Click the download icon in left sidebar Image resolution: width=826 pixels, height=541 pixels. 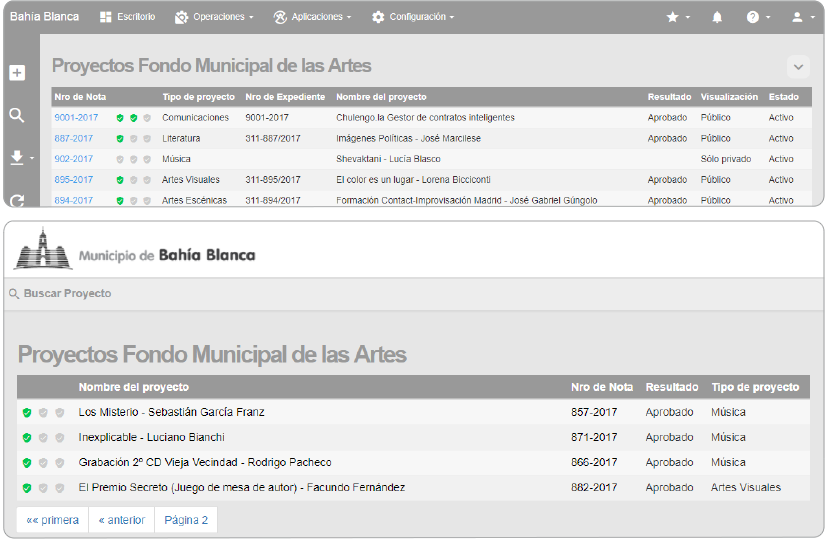click(x=17, y=158)
